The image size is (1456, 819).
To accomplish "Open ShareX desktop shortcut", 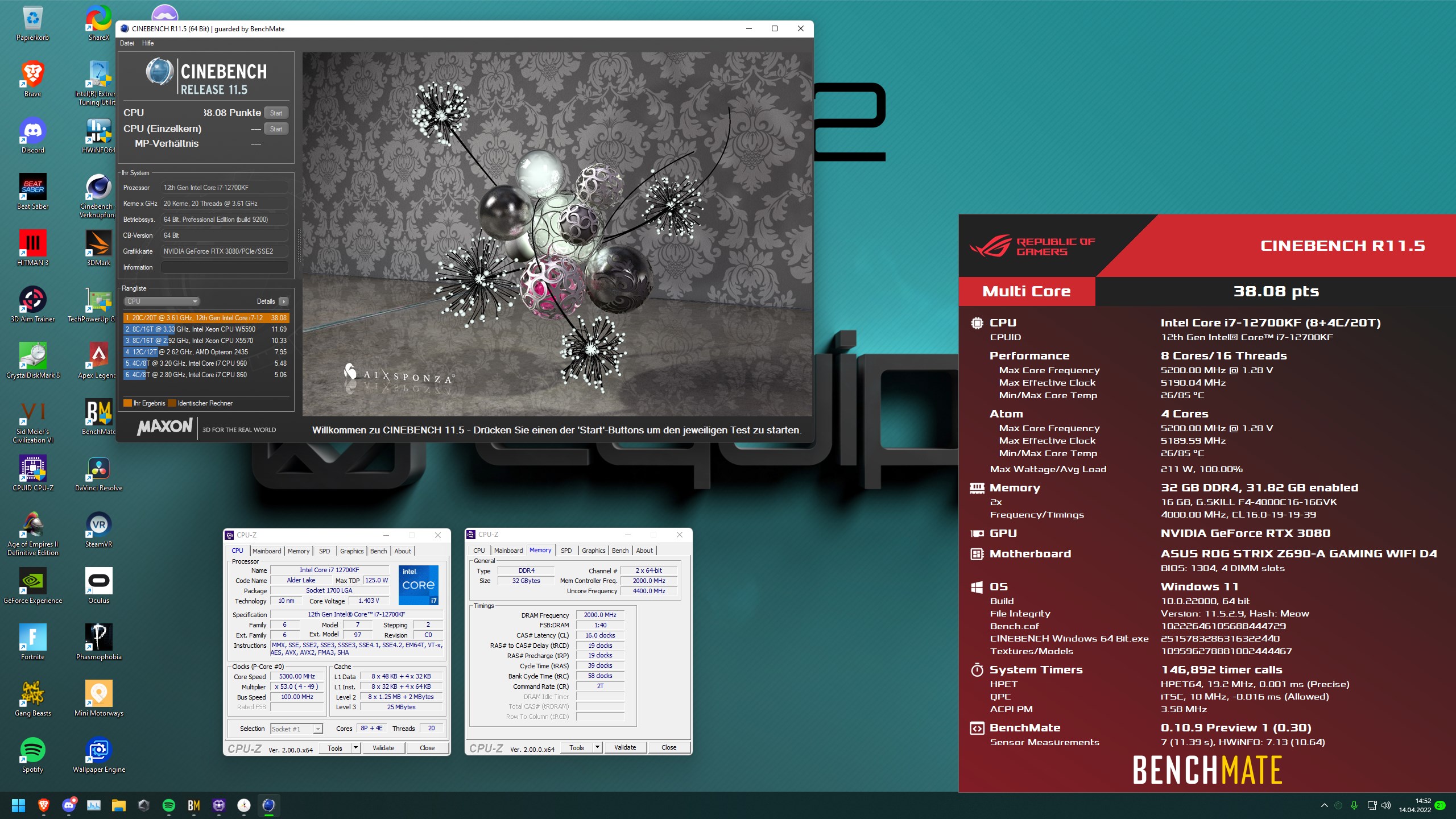I will pos(98,23).
